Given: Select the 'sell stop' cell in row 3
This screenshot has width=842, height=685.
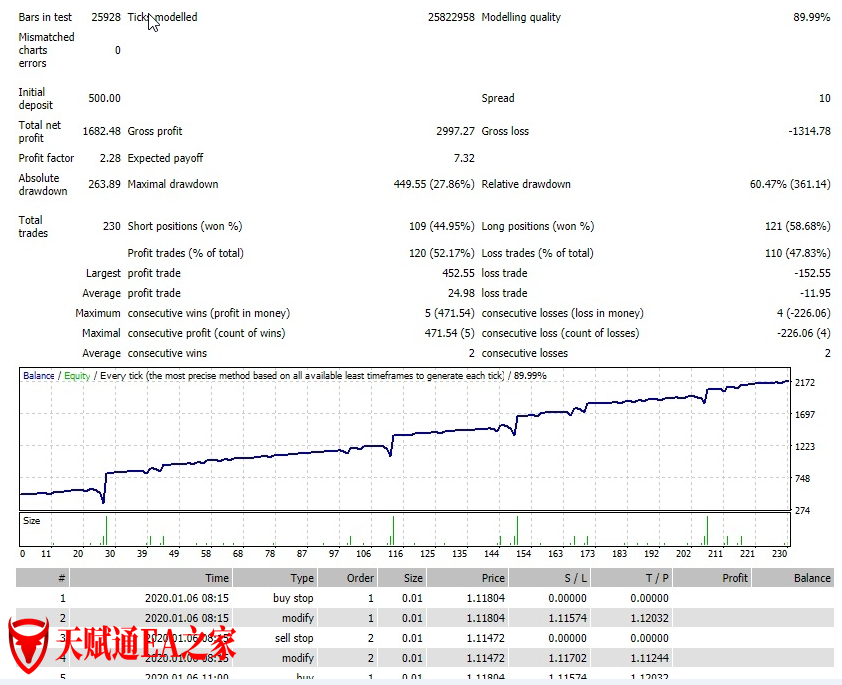Looking at the screenshot, I should pyautogui.click(x=293, y=638).
